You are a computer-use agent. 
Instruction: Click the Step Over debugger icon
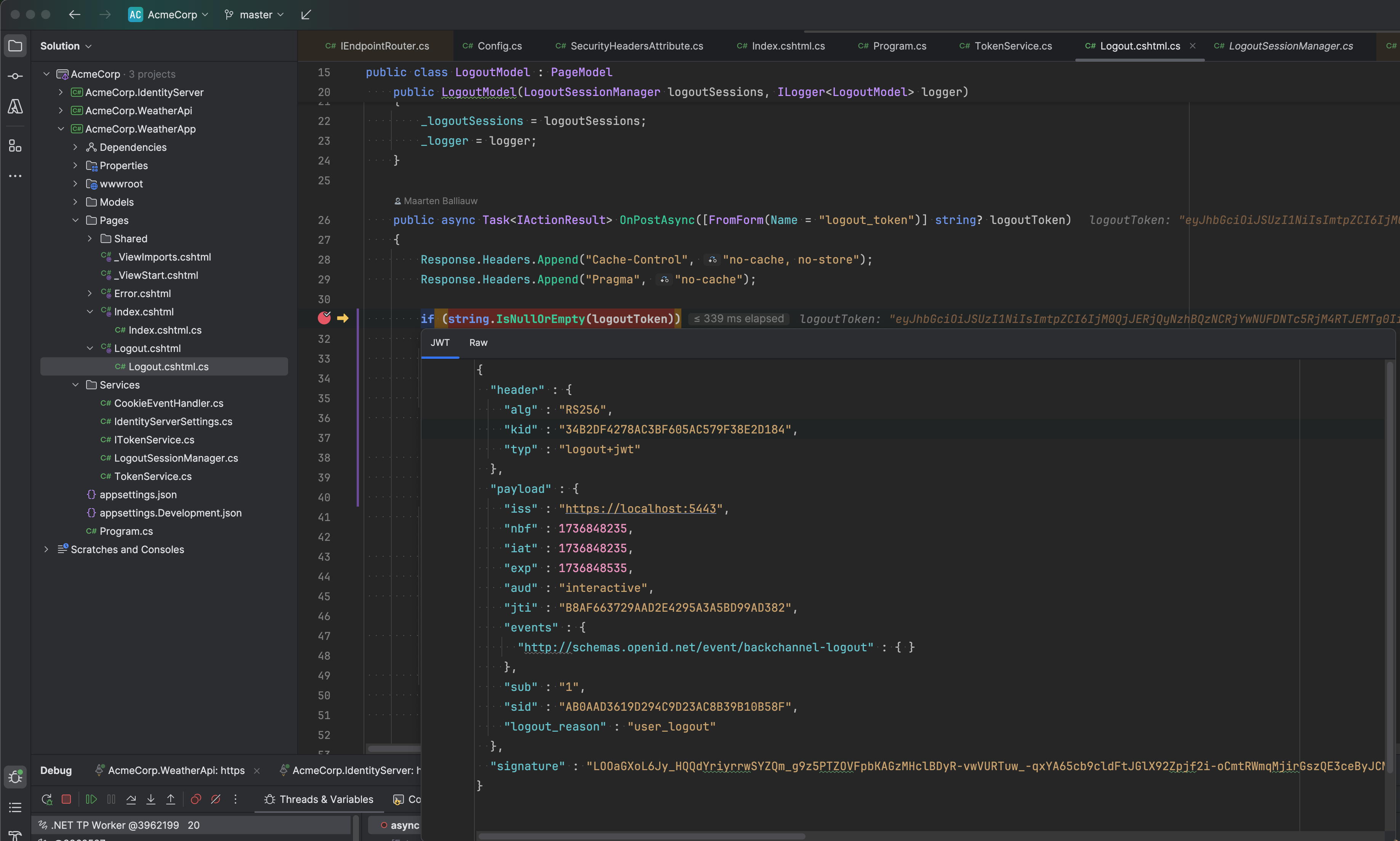coord(131,799)
